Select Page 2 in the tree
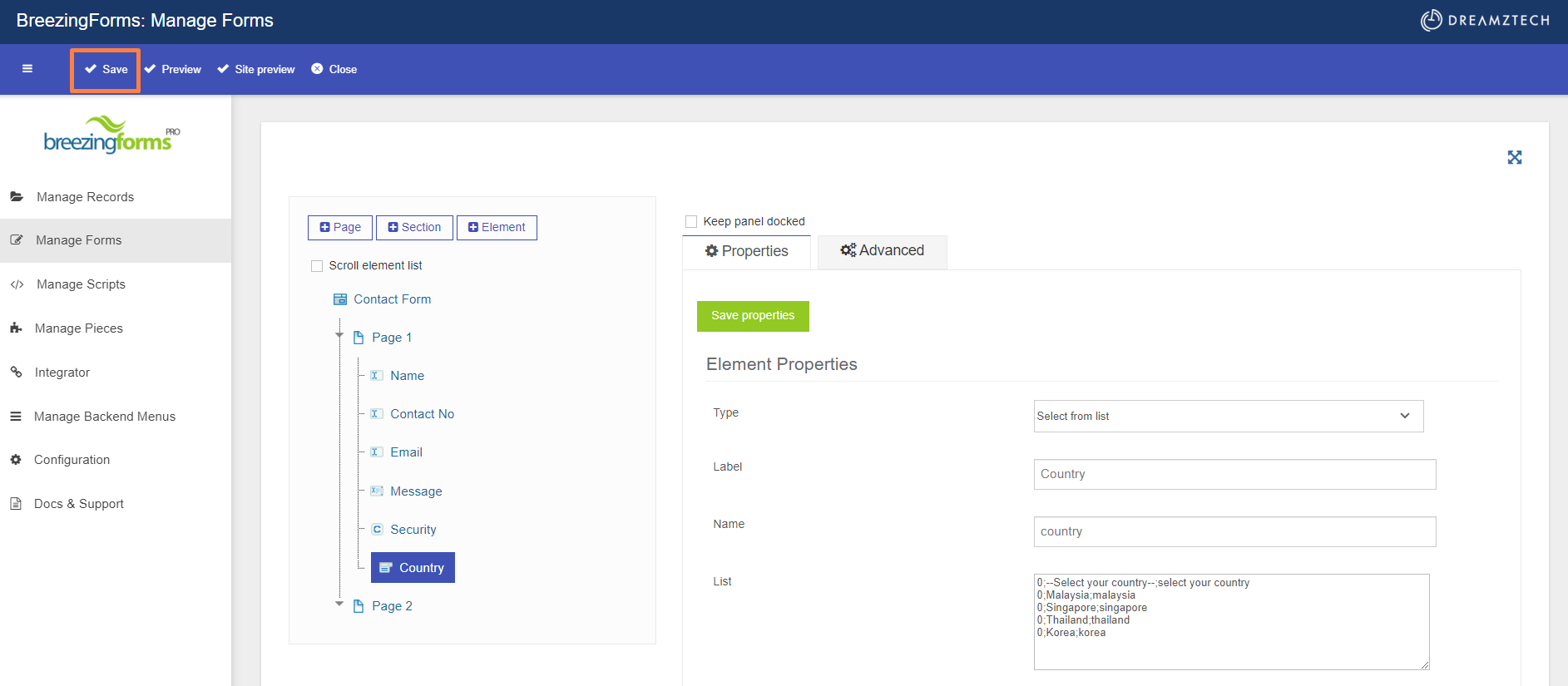The height and width of the screenshot is (686, 1568). [x=392, y=606]
